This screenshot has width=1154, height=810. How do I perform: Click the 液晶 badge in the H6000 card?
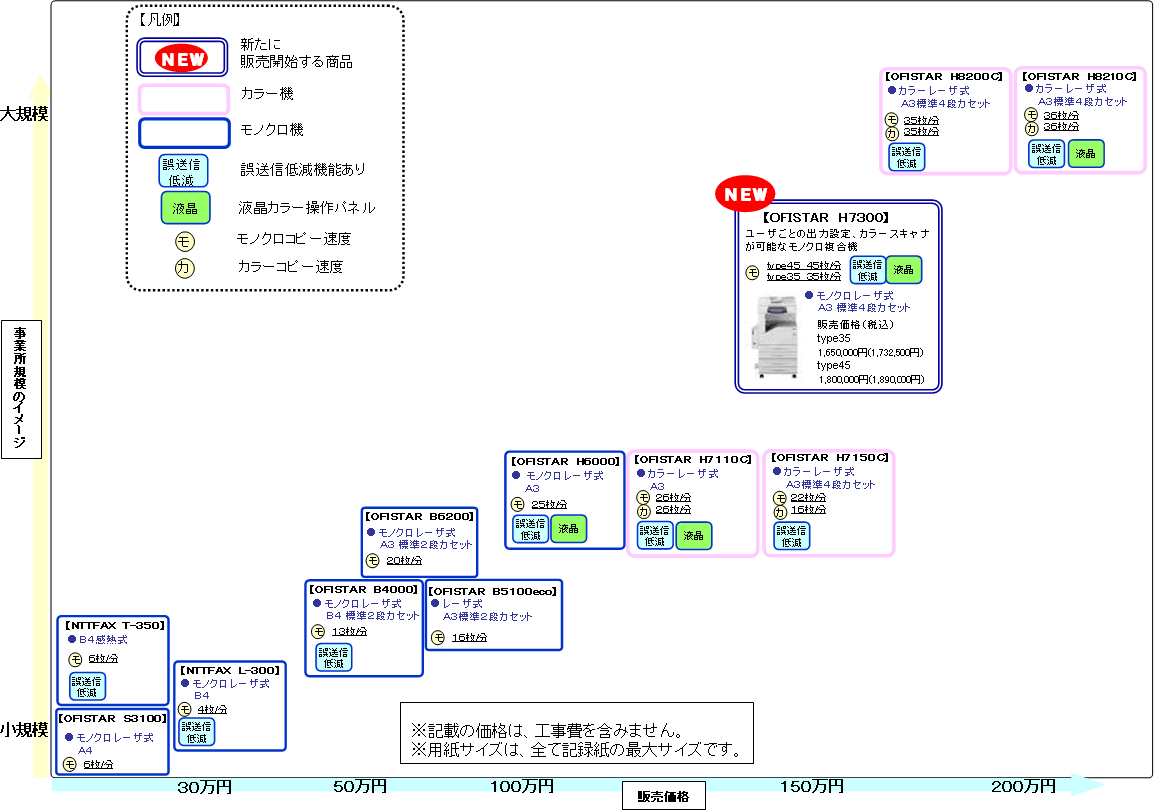(568, 529)
